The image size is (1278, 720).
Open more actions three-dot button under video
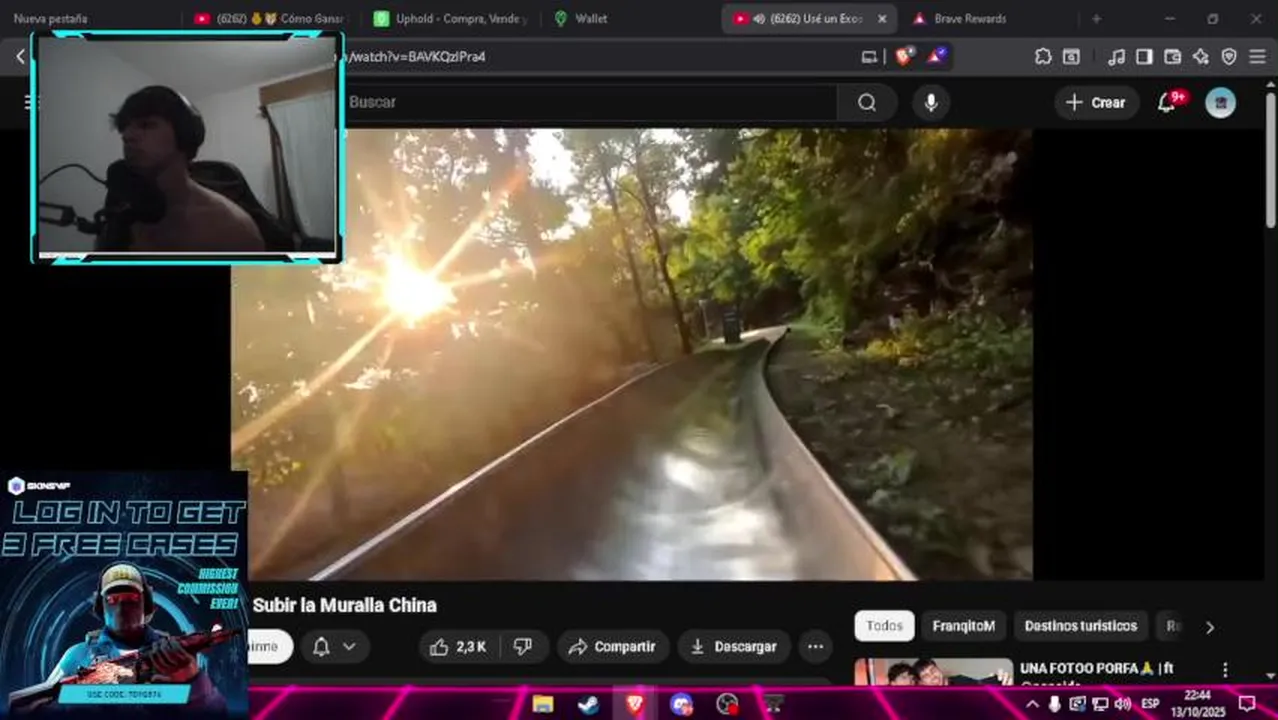coord(816,647)
